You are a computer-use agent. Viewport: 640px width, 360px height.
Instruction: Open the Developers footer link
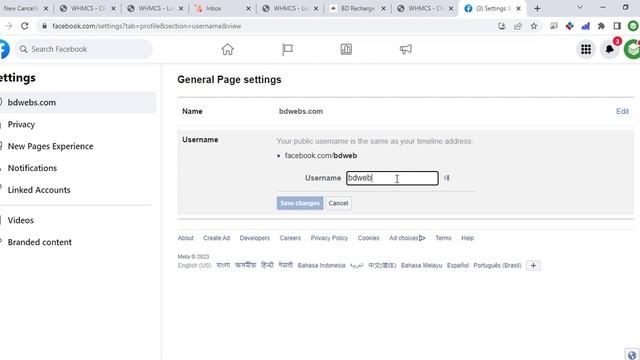[x=255, y=238]
